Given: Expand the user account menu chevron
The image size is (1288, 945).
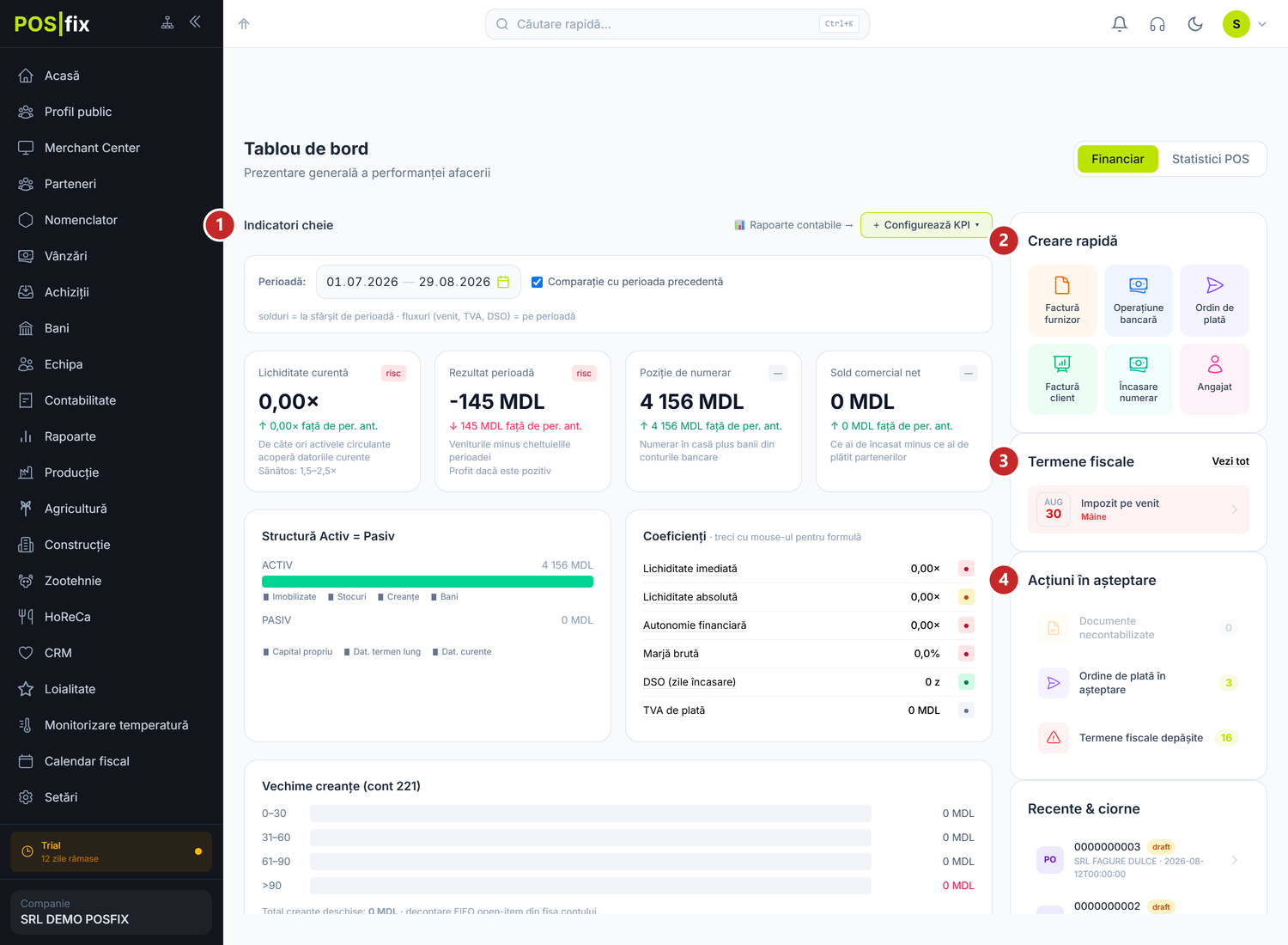Looking at the screenshot, I should [x=1262, y=24].
